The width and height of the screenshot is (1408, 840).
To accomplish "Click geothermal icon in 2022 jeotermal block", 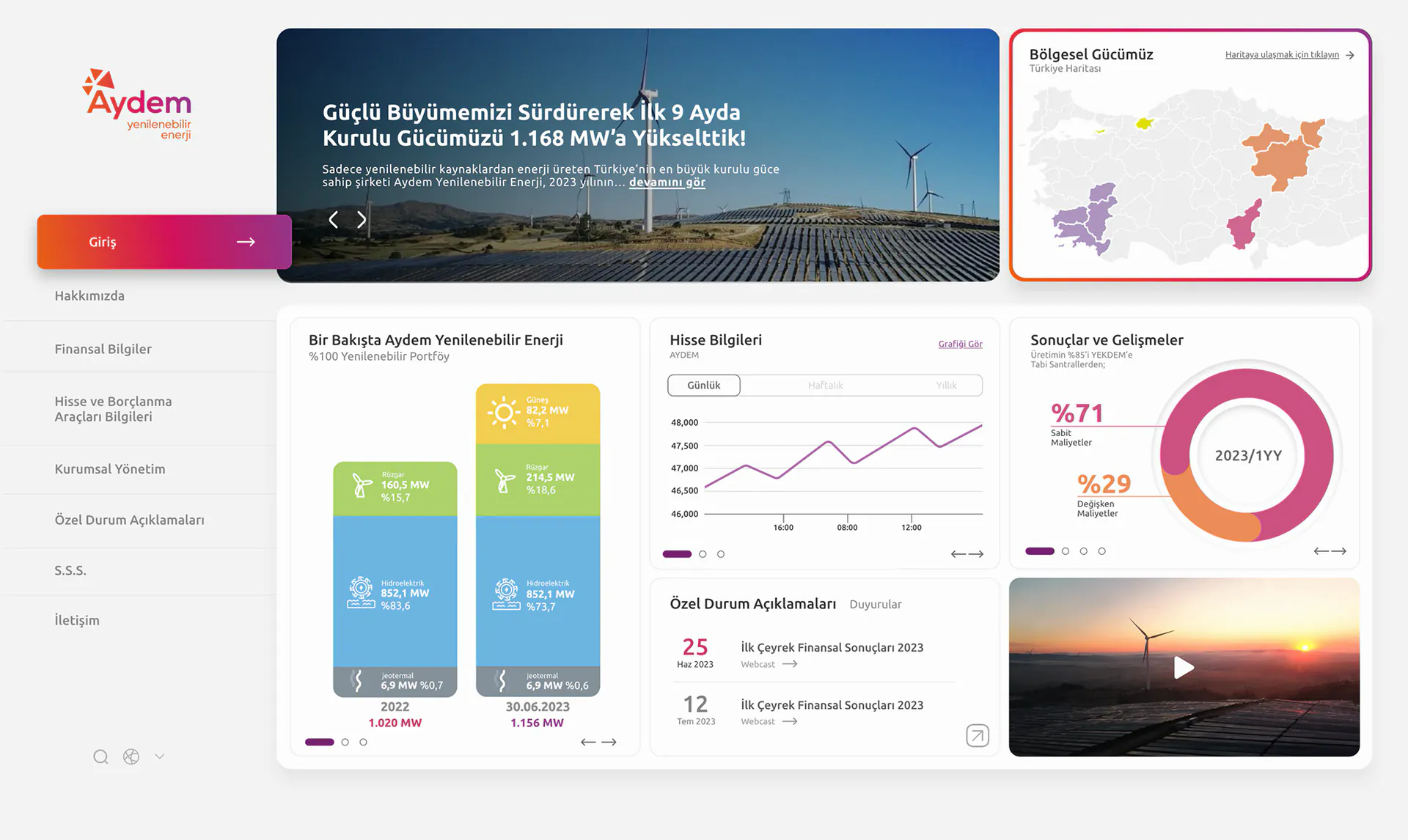I will click(357, 681).
